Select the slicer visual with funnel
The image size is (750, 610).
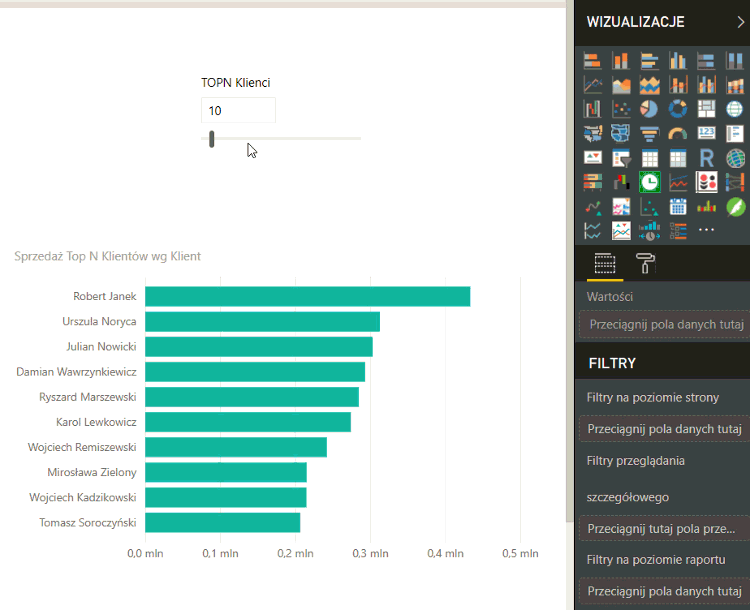(x=621, y=158)
